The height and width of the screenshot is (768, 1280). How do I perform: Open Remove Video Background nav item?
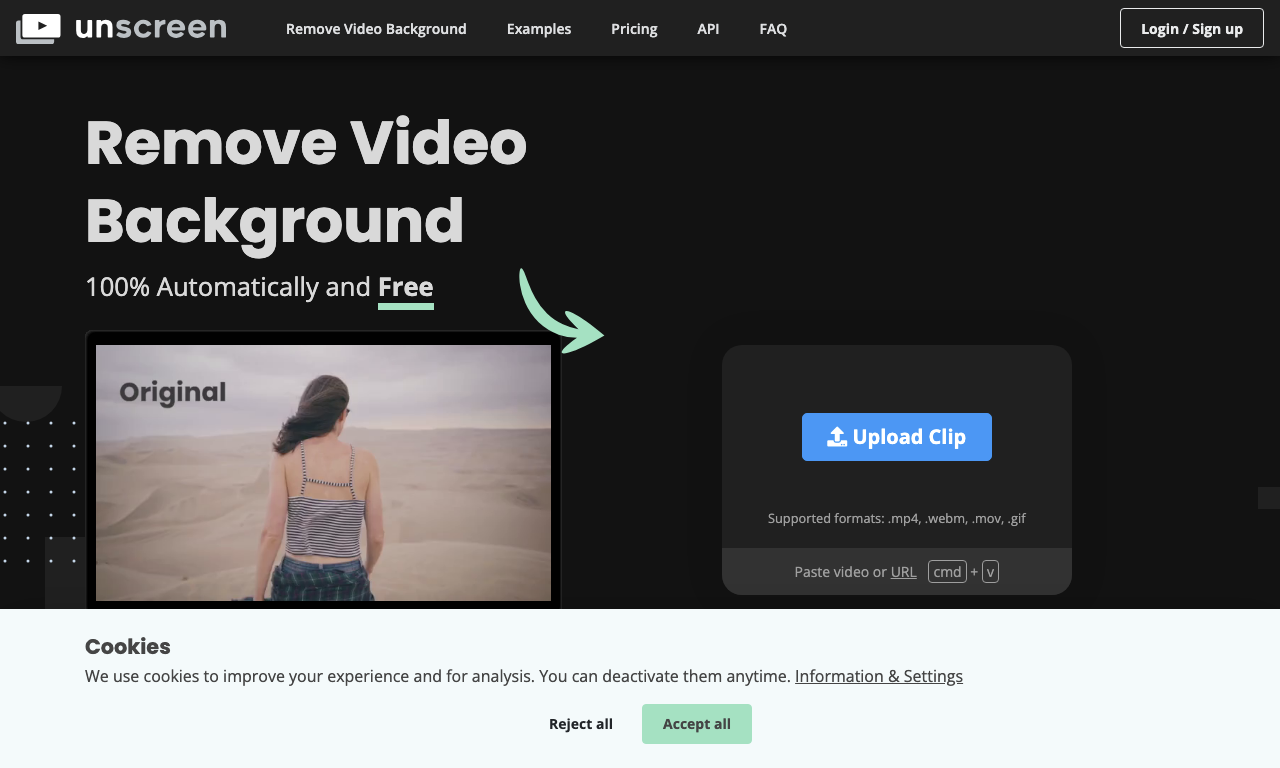[376, 29]
